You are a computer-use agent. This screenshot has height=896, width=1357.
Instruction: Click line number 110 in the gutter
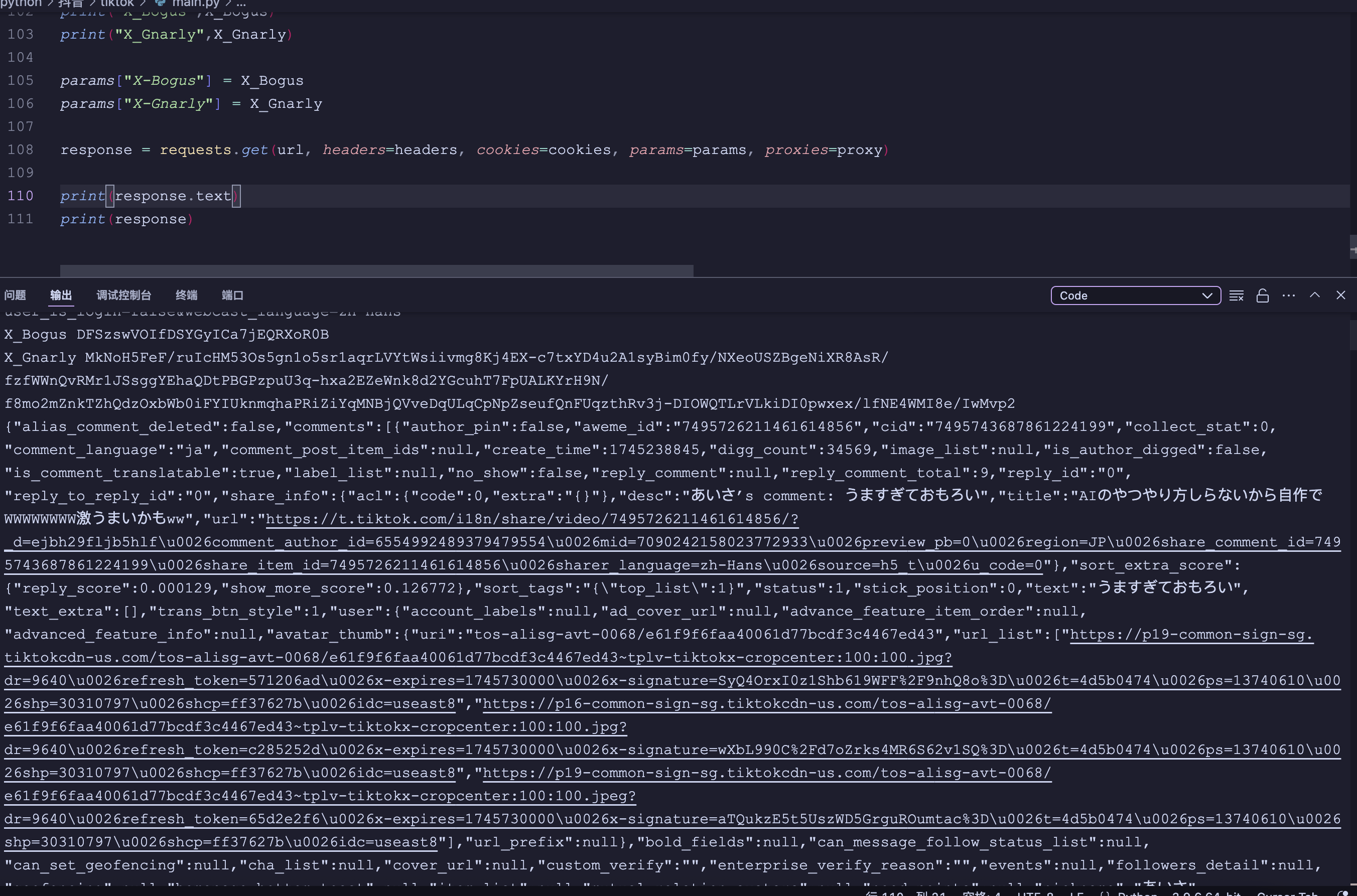pos(21,196)
